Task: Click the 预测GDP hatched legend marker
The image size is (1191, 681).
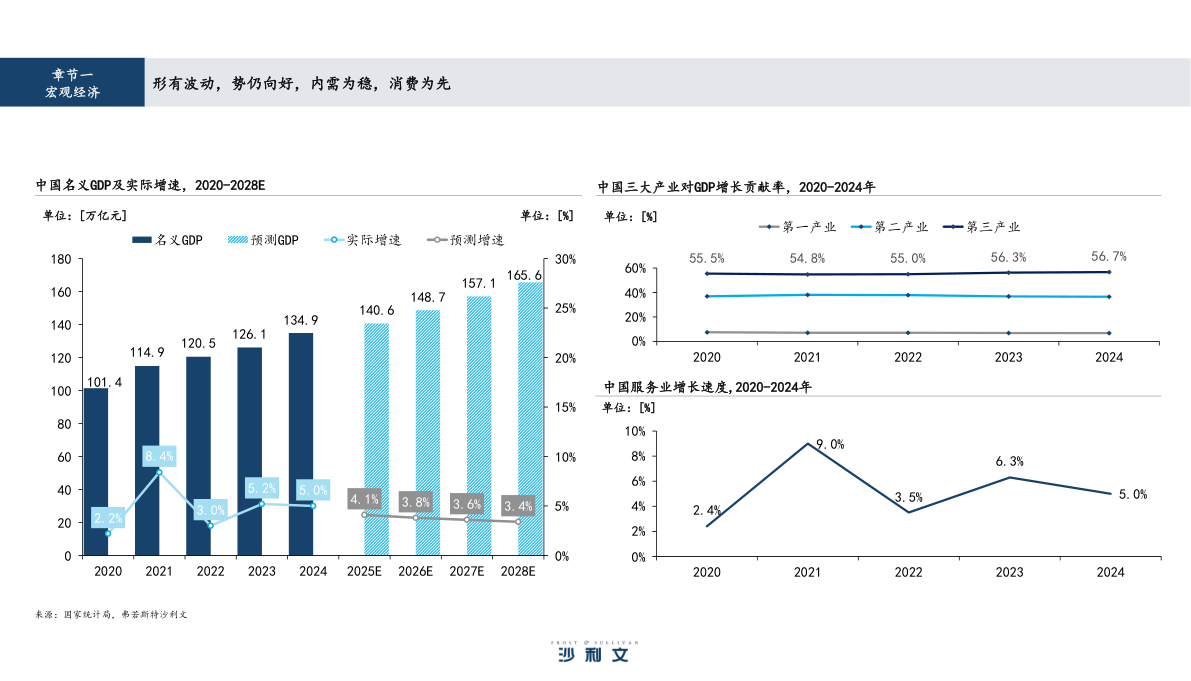Action: 238,240
